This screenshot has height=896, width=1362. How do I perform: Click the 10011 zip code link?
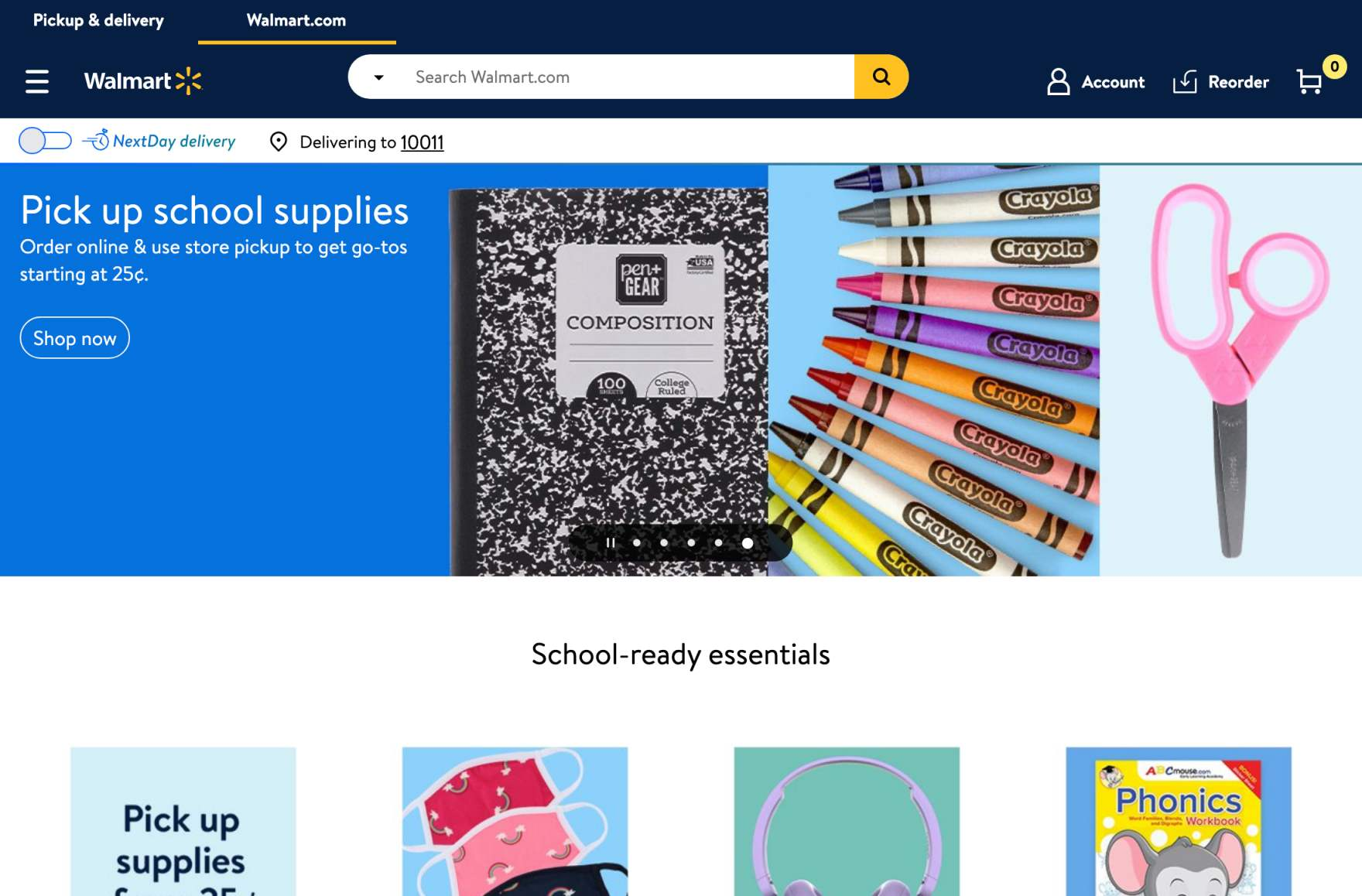pyautogui.click(x=422, y=142)
